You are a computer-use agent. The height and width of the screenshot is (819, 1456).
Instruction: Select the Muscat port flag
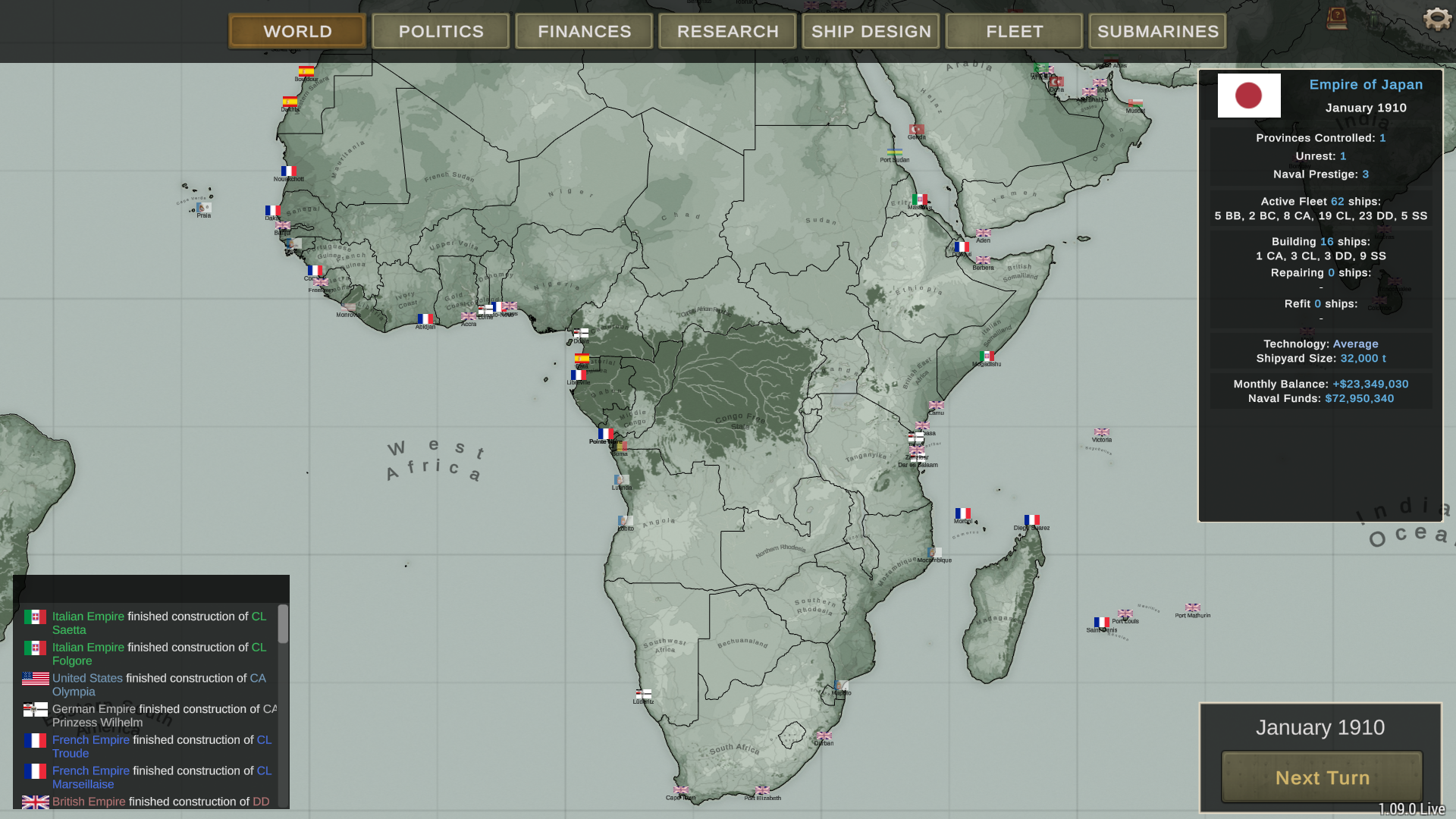(1135, 103)
